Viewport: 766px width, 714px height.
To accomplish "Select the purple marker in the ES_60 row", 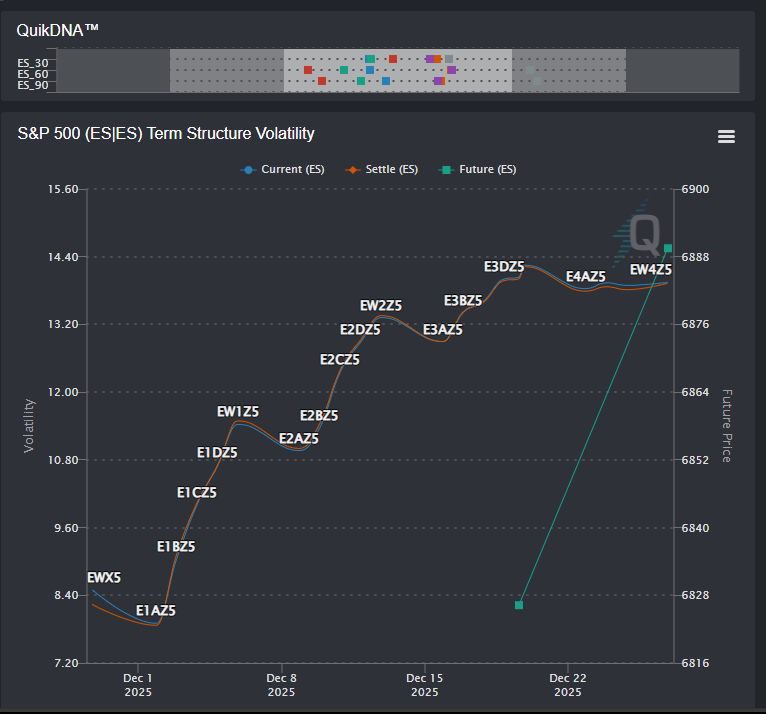I will click(452, 70).
